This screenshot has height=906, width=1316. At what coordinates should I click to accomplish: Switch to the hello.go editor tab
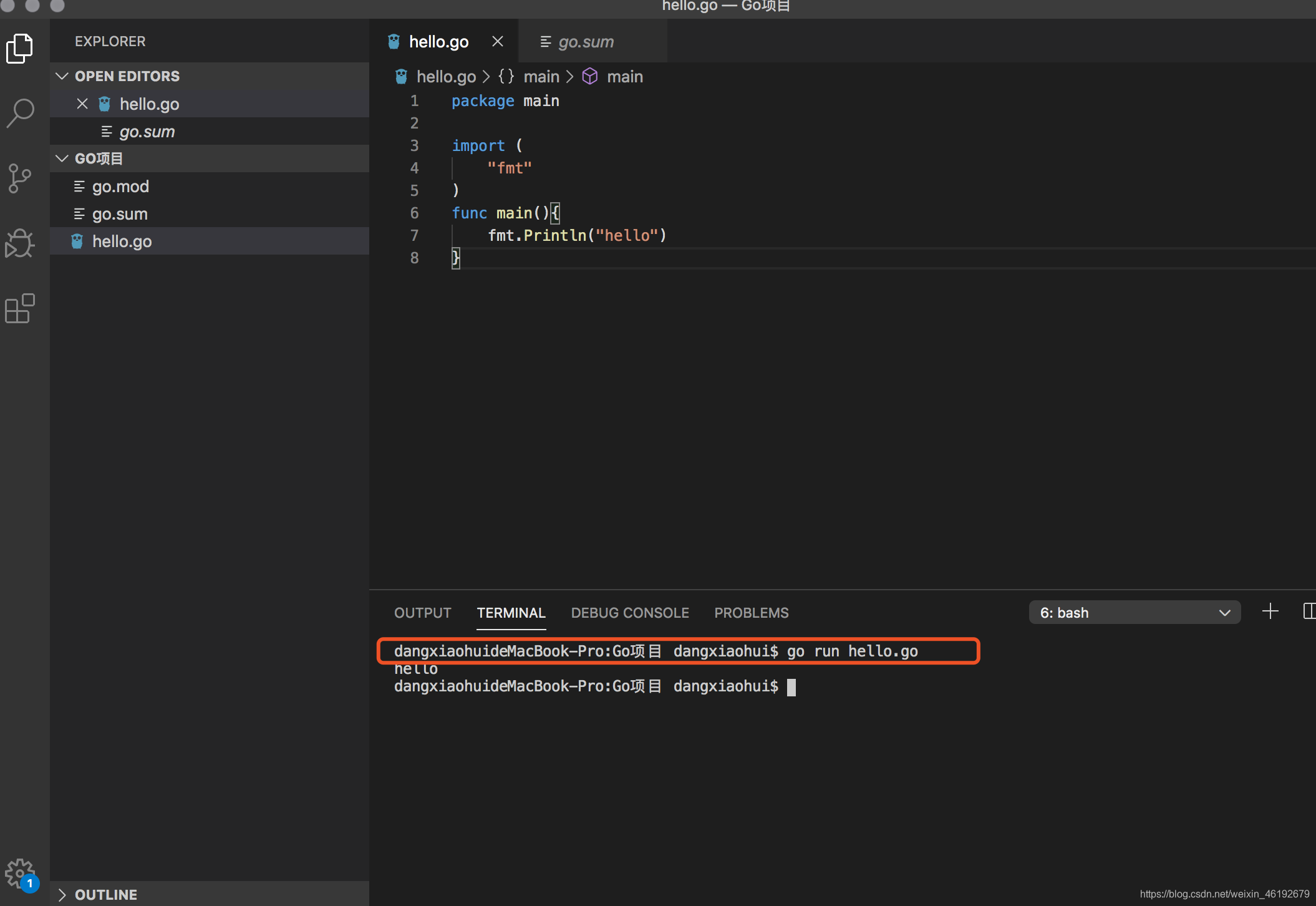(443, 41)
